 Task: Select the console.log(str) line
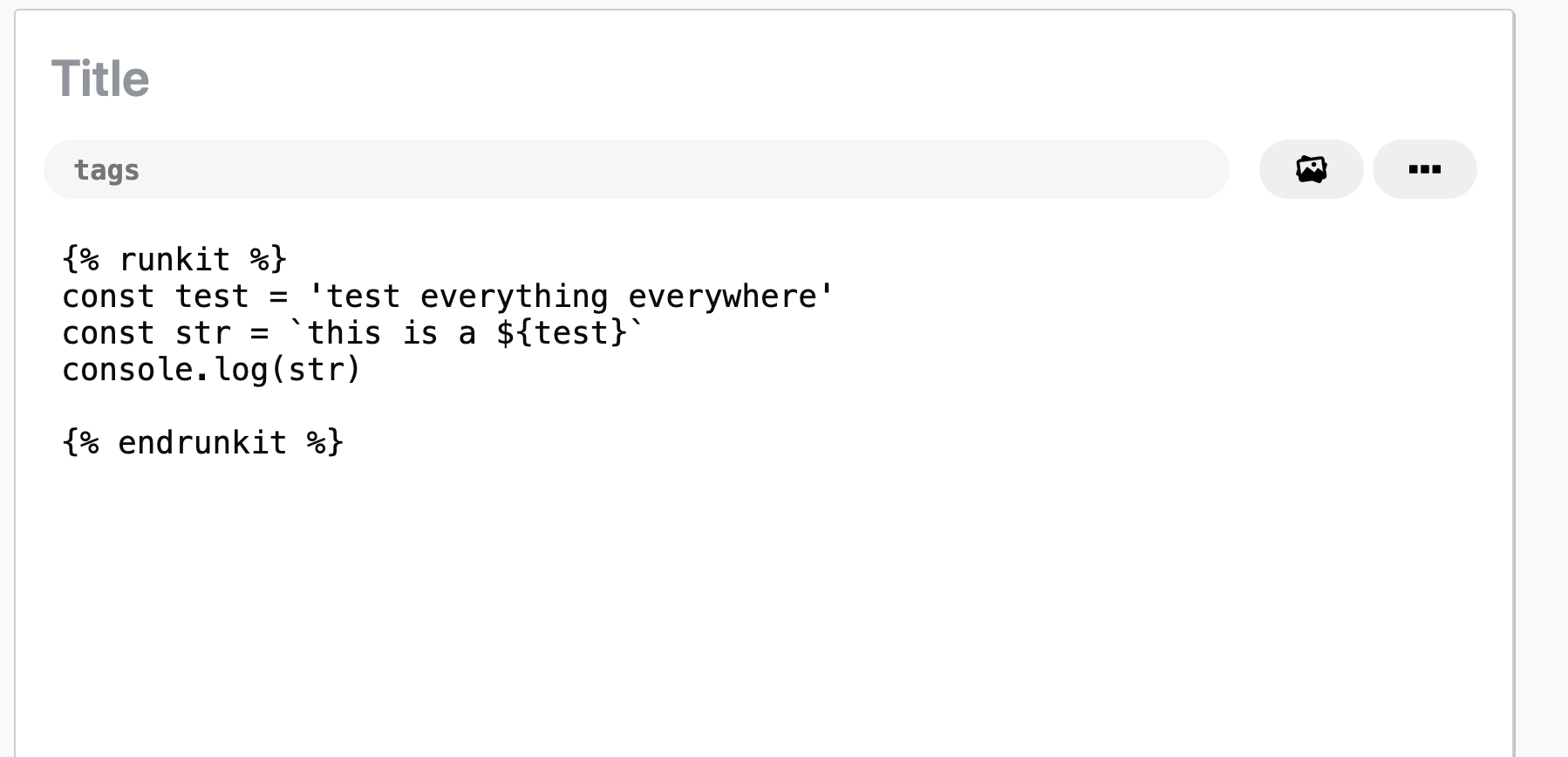point(209,369)
